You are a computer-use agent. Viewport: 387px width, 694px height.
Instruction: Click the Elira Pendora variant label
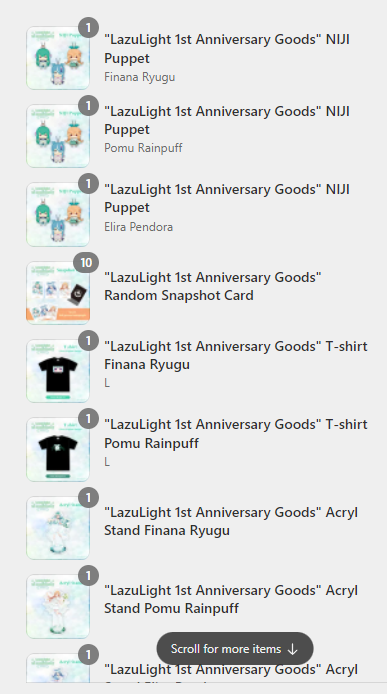[x=138, y=227]
